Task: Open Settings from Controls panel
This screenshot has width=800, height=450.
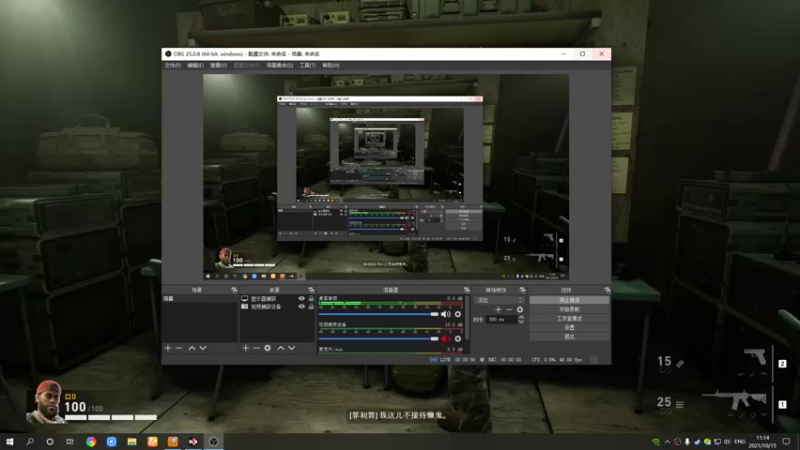Action: [569, 328]
